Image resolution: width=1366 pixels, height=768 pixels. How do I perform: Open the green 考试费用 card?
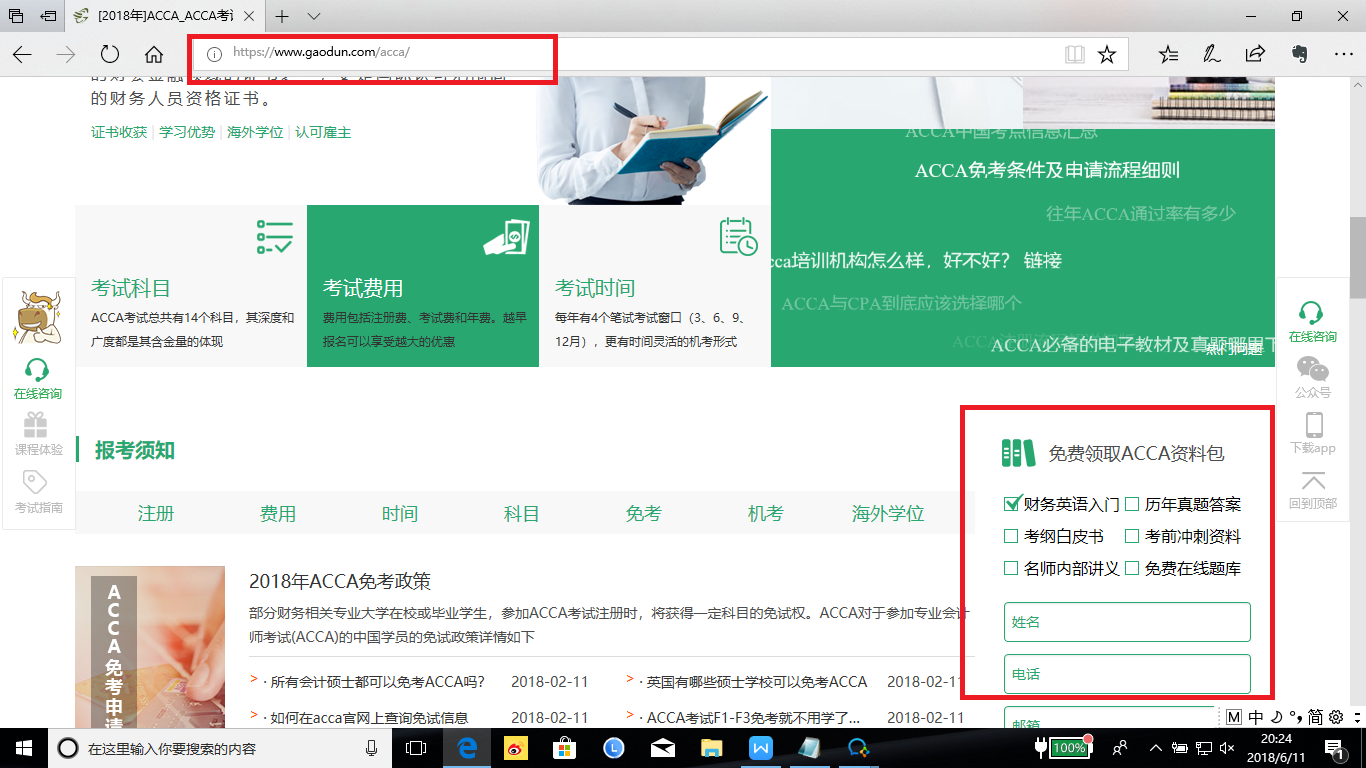coord(423,286)
